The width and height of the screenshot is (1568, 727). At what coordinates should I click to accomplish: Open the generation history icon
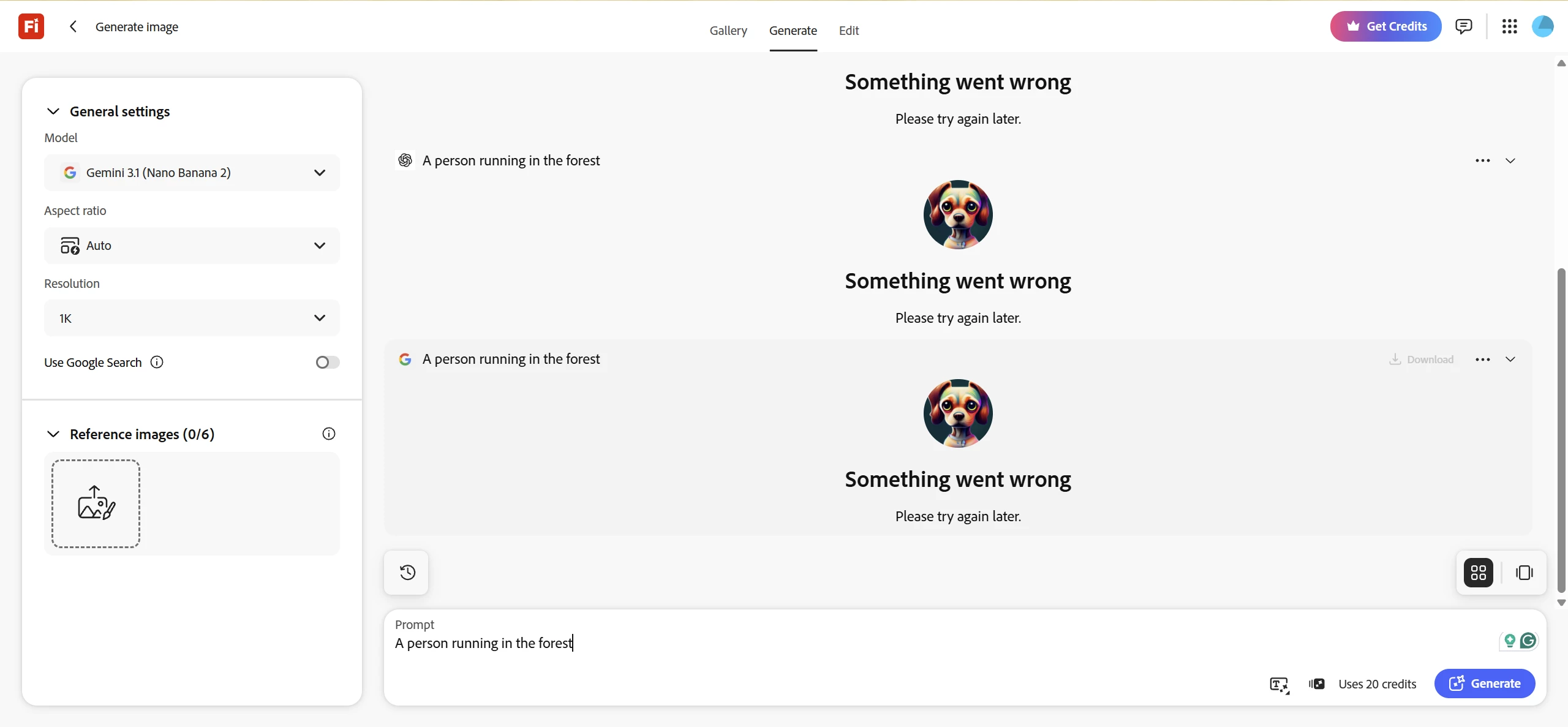[407, 573]
